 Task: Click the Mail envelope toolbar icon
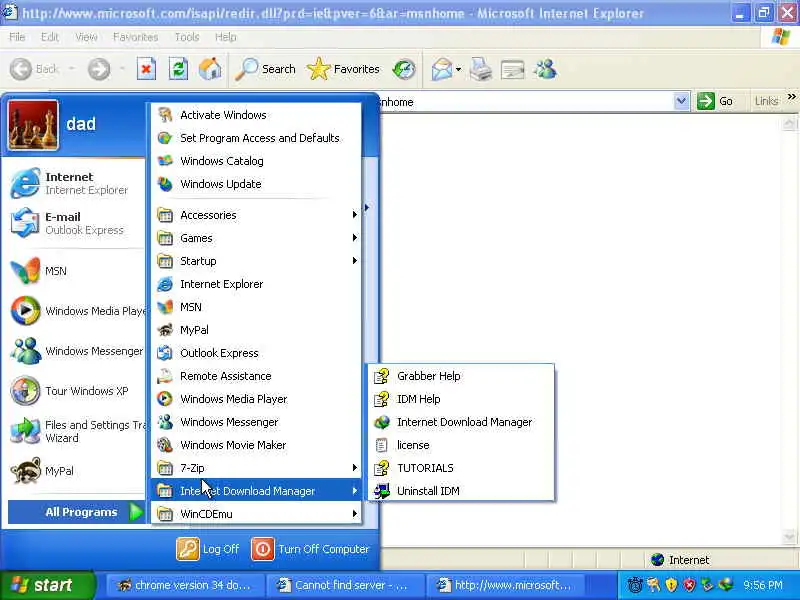pos(442,69)
